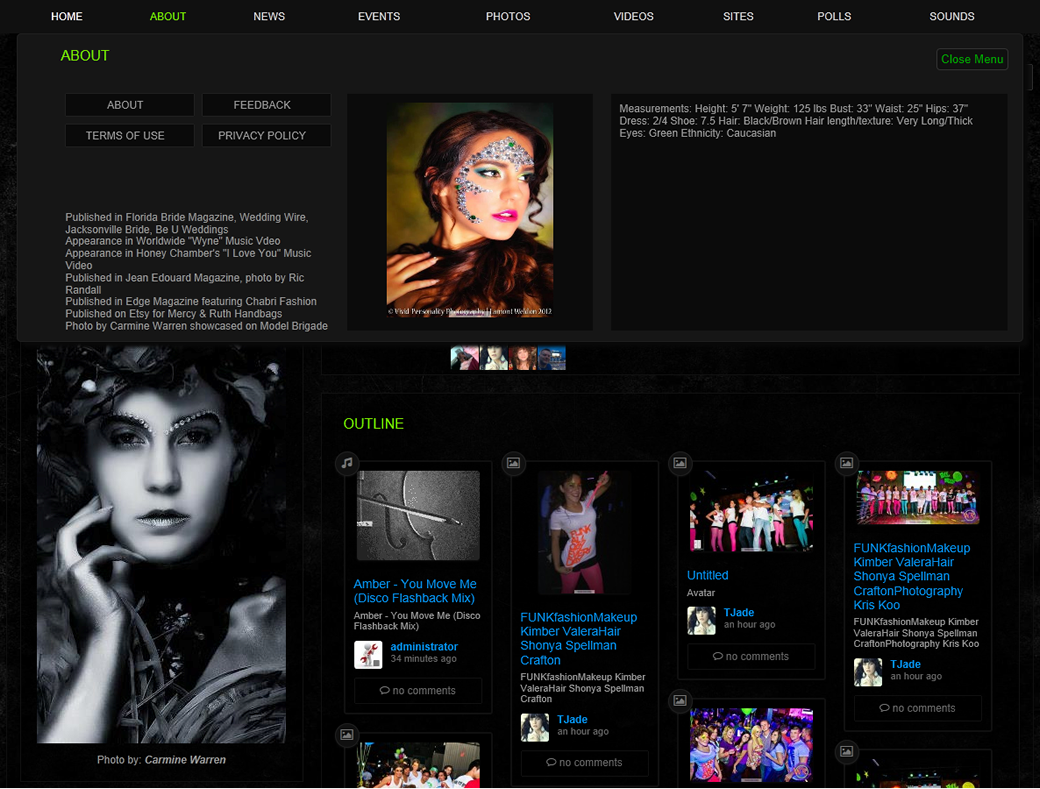The width and height of the screenshot is (1040, 789).
Task: Go to the NEWS menu
Action: pyautogui.click(x=269, y=17)
